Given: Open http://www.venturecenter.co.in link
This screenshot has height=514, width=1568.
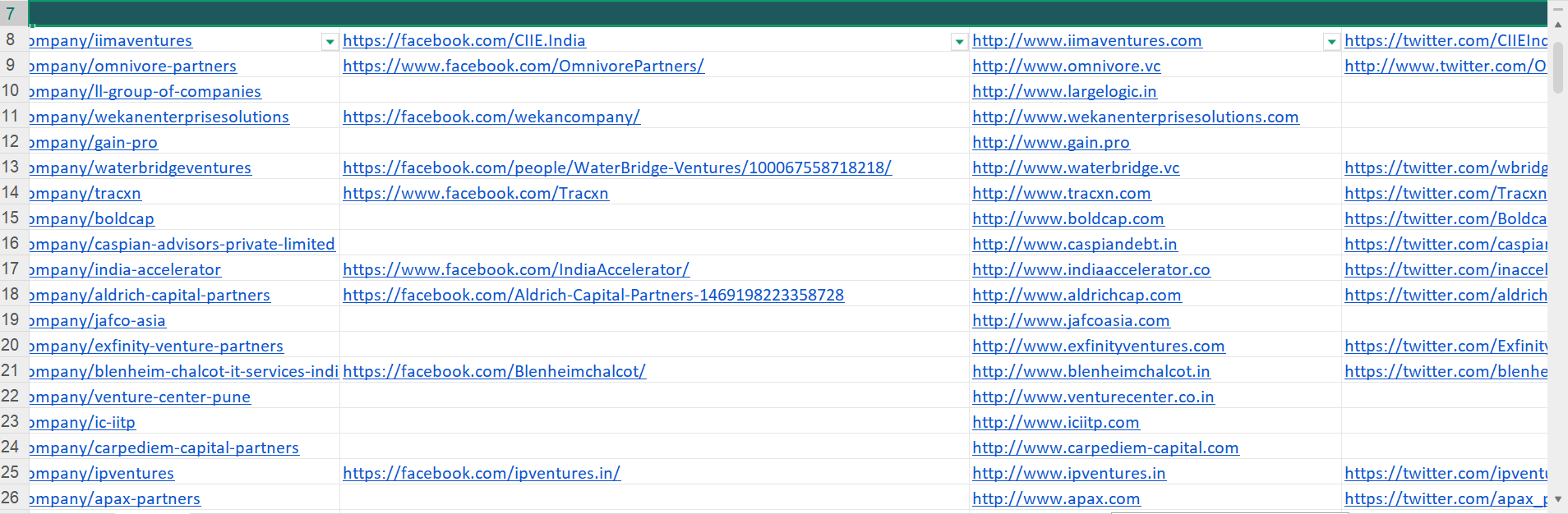Looking at the screenshot, I should (x=1093, y=397).
